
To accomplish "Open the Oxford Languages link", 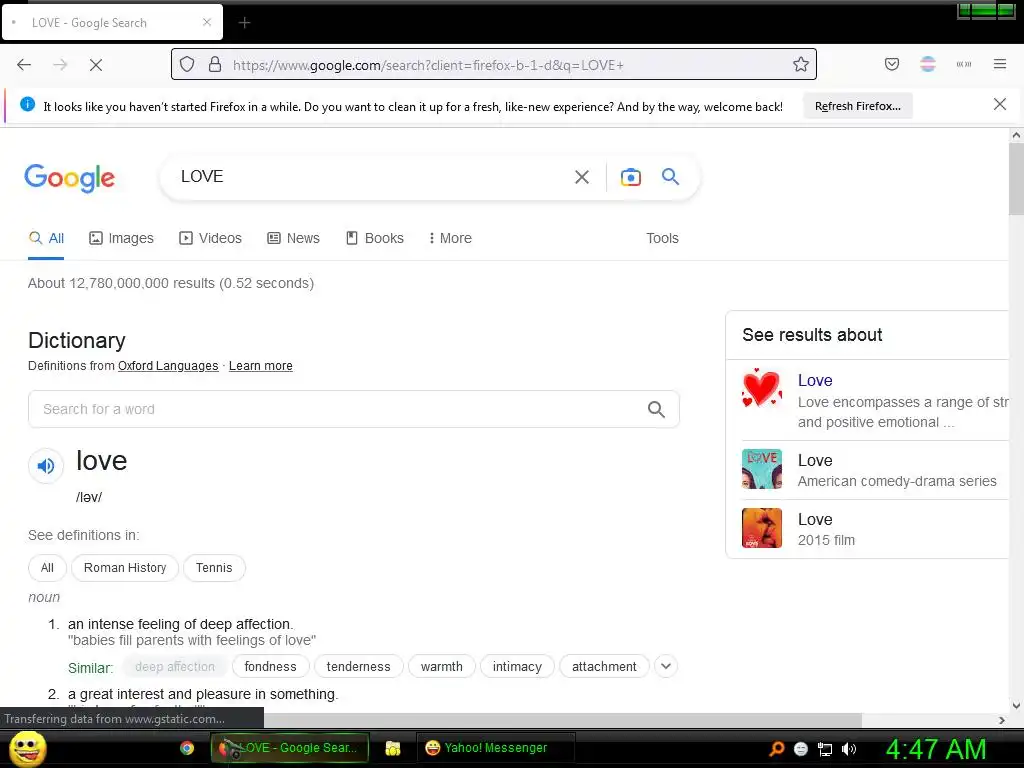I will [168, 366].
